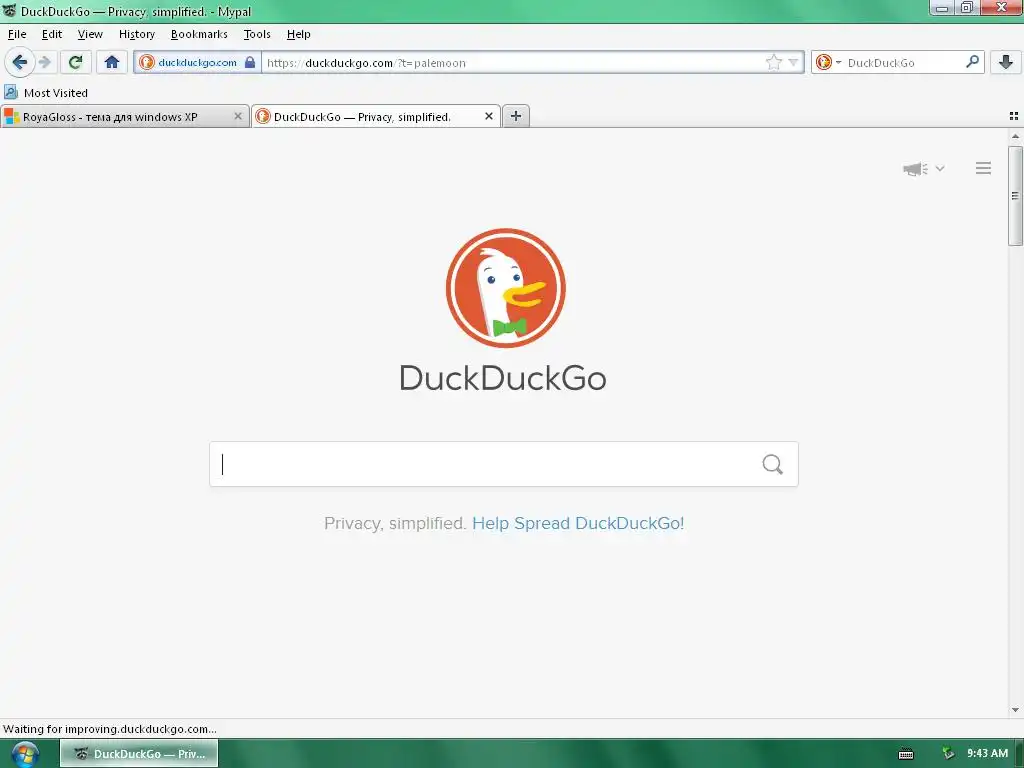Screen dimensions: 1024x768
Task: Click the scrollbar up arrow
Action: click(1015, 136)
